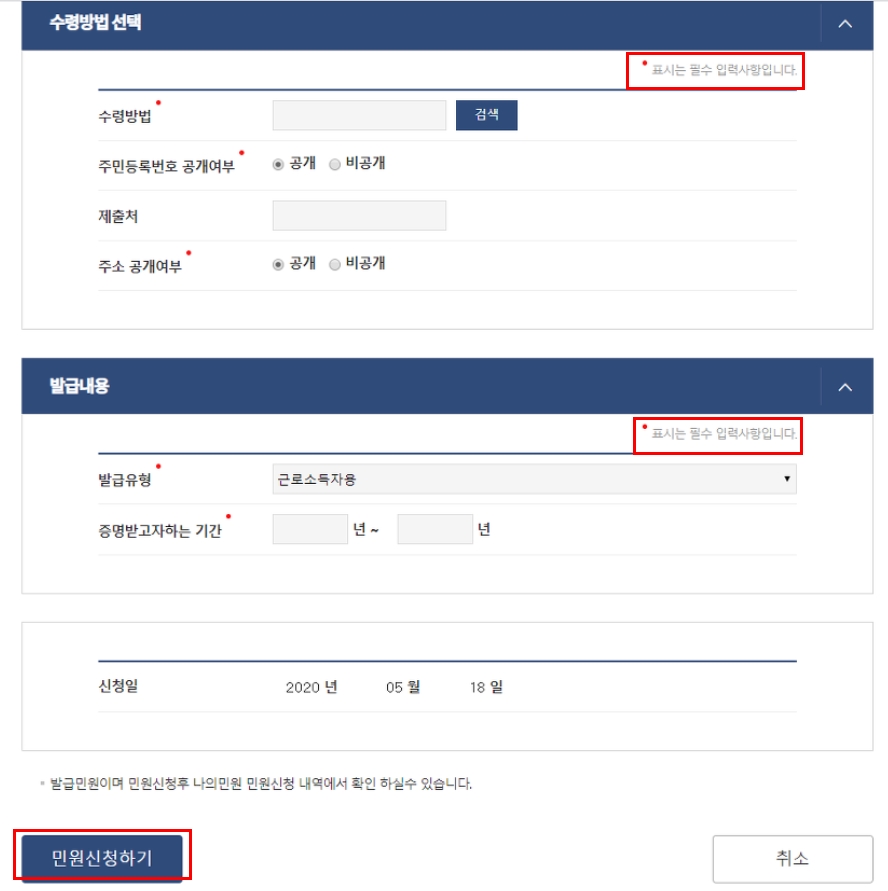Click the 05 월 application month value
Screen dimensions: 888x891
click(403, 687)
